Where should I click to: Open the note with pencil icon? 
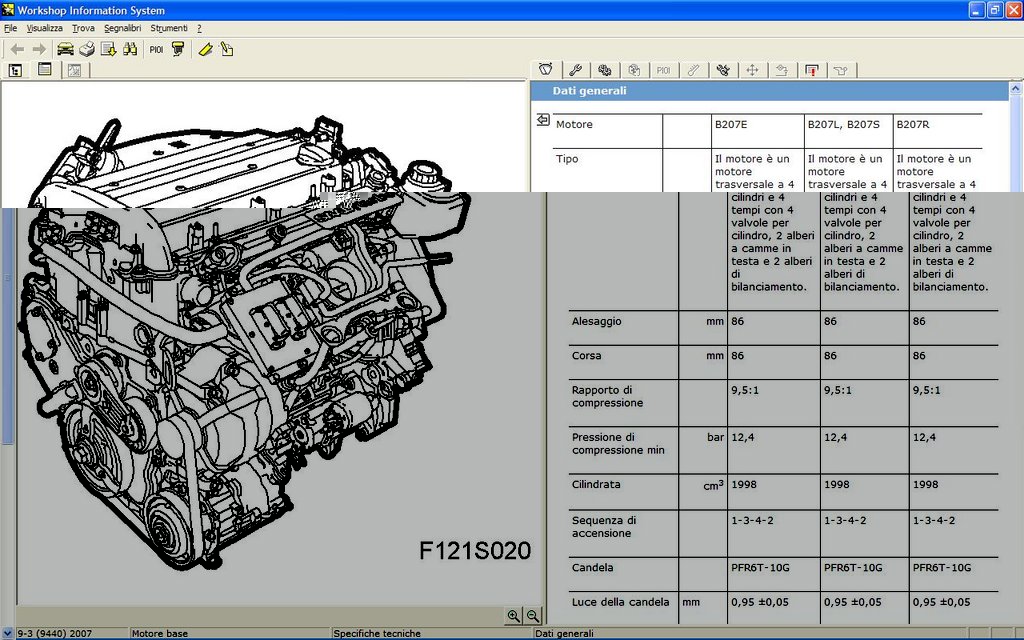pyautogui.click(x=227, y=49)
